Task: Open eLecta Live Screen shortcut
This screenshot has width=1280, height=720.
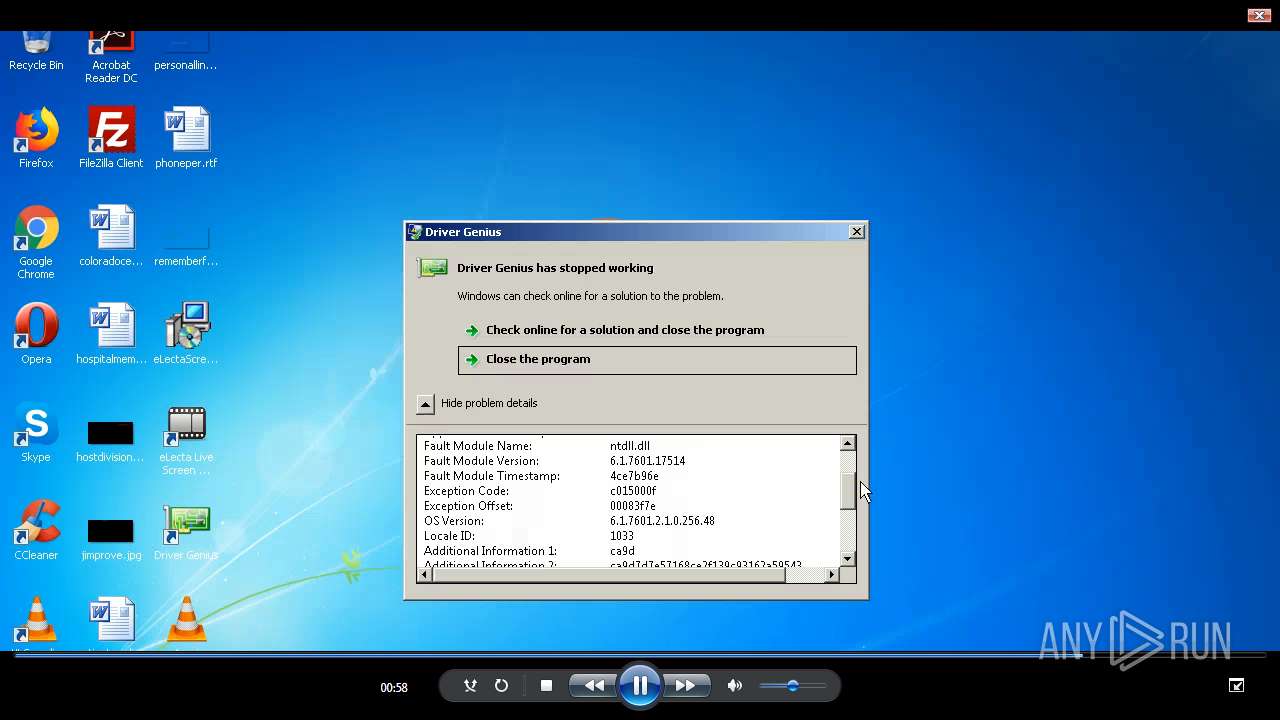Action: pos(186,440)
